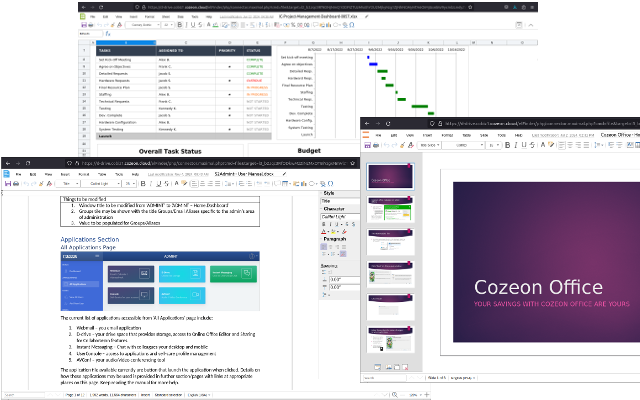This screenshot has height=400, width=640.
Task: Click Save icon in presentation toolbar
Action: pos(369,144)
